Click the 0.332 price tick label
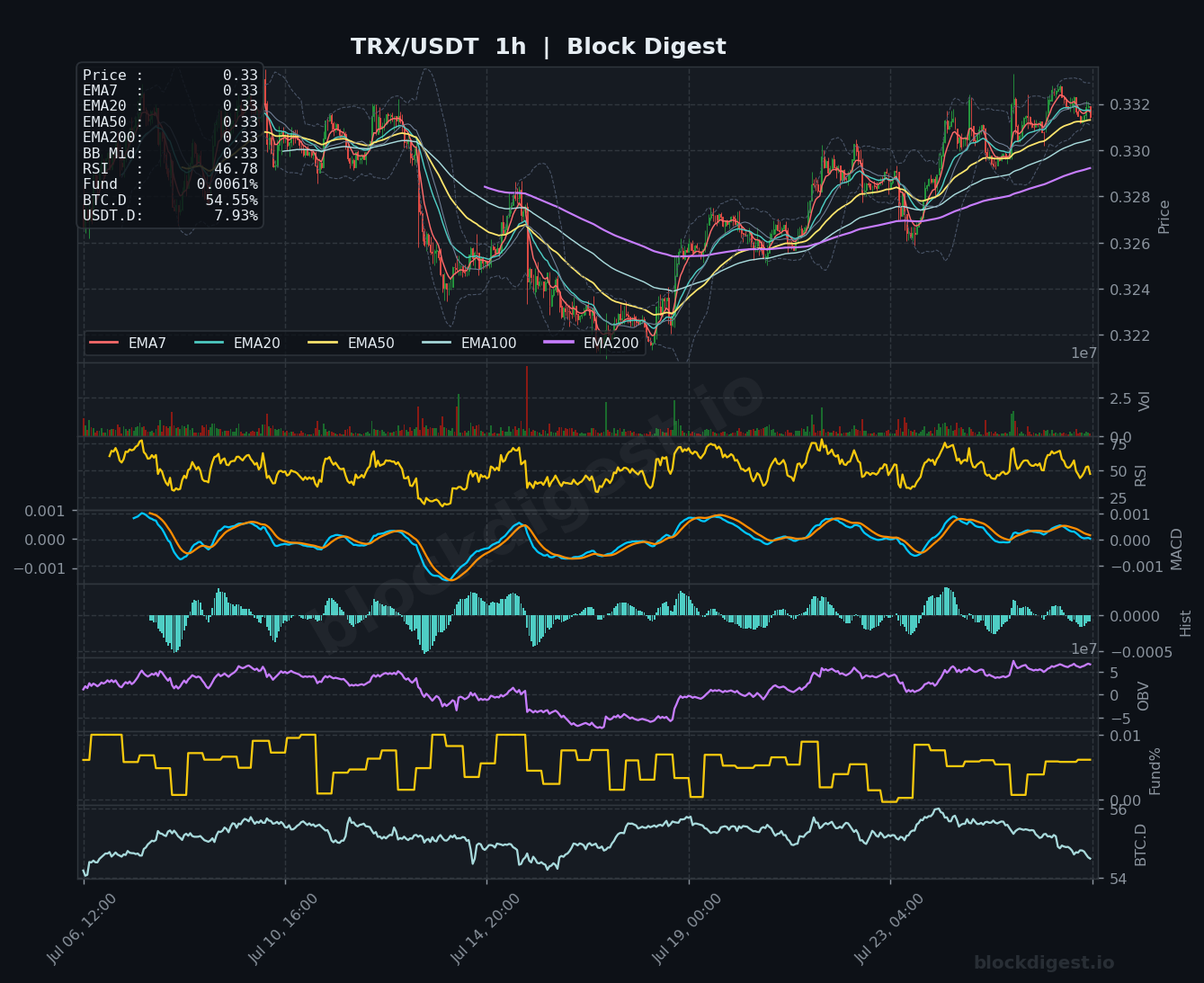 coord(1128,105)
